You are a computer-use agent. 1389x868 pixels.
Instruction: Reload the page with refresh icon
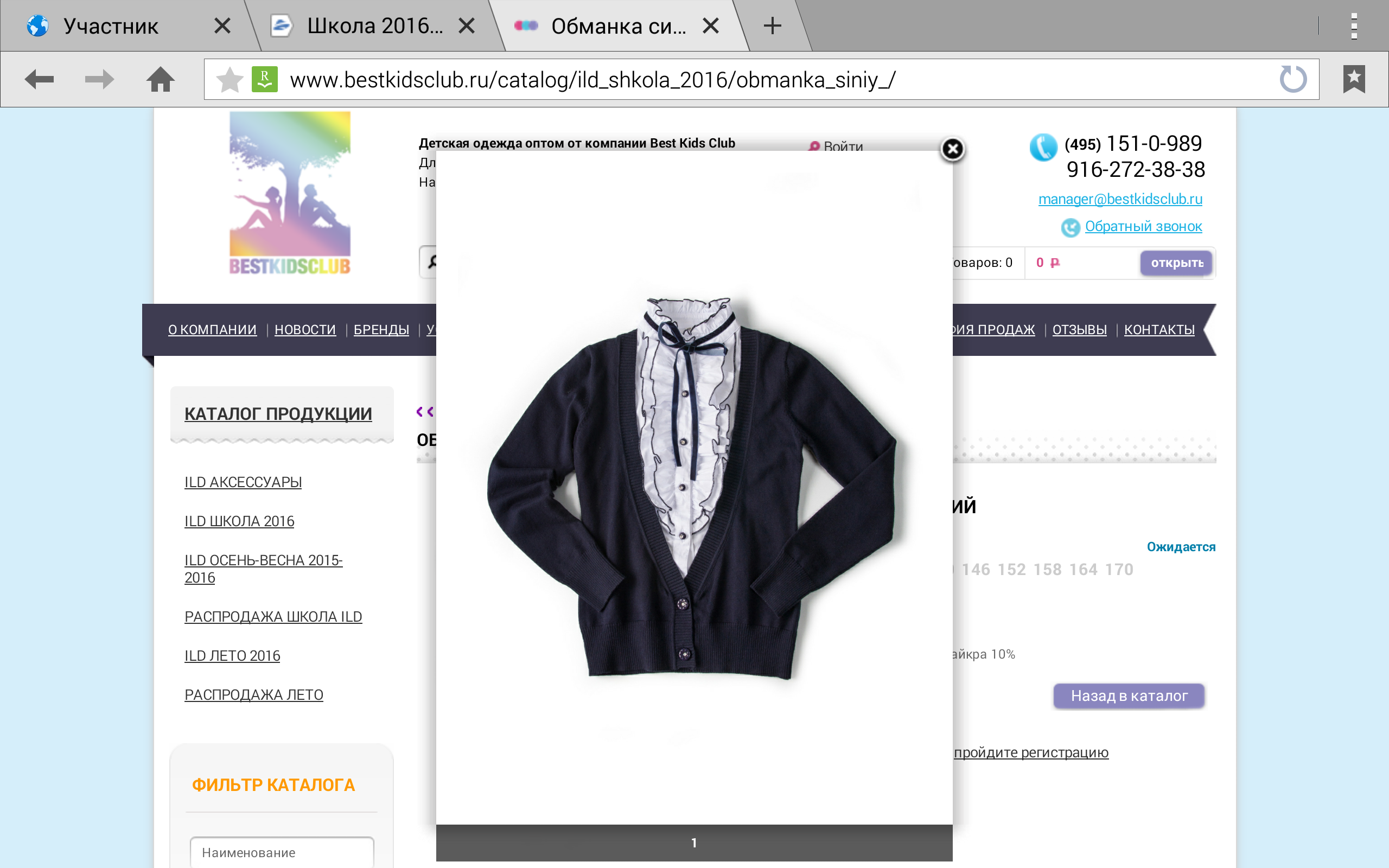[x=1292, y=79]
